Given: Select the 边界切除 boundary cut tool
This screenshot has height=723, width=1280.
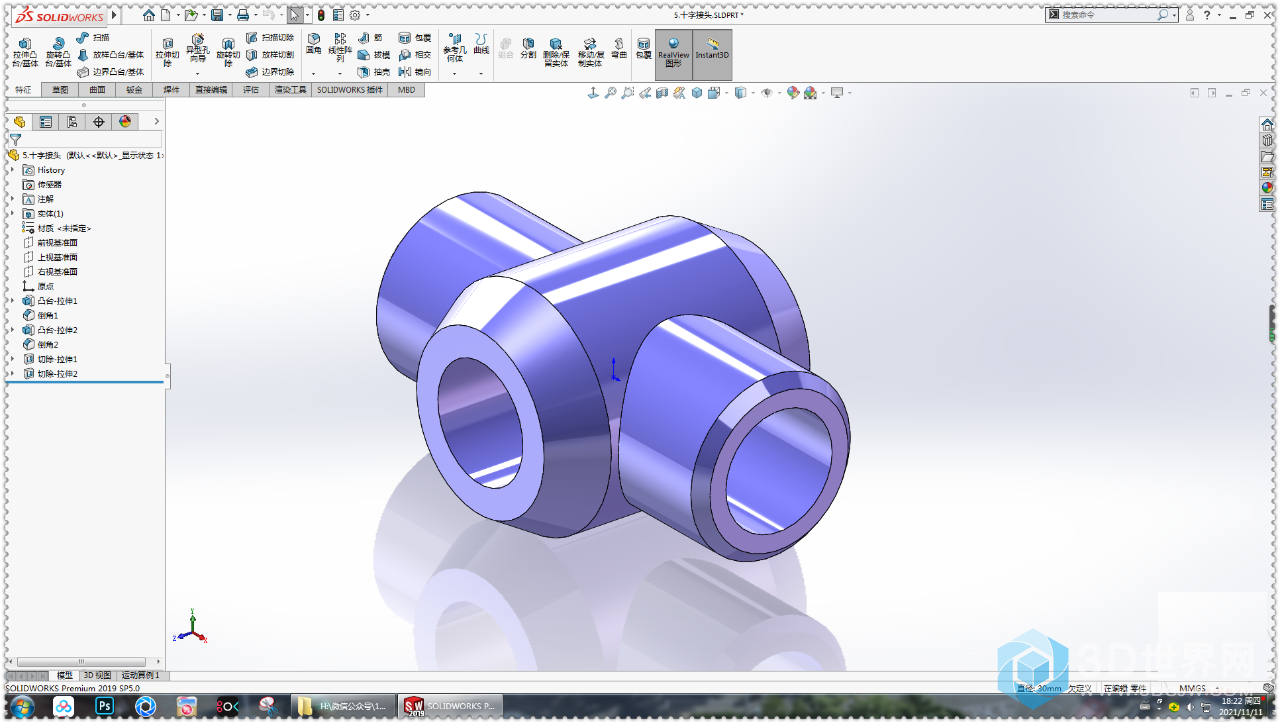Looking at the screenshot, I should [x=270, y=72].
